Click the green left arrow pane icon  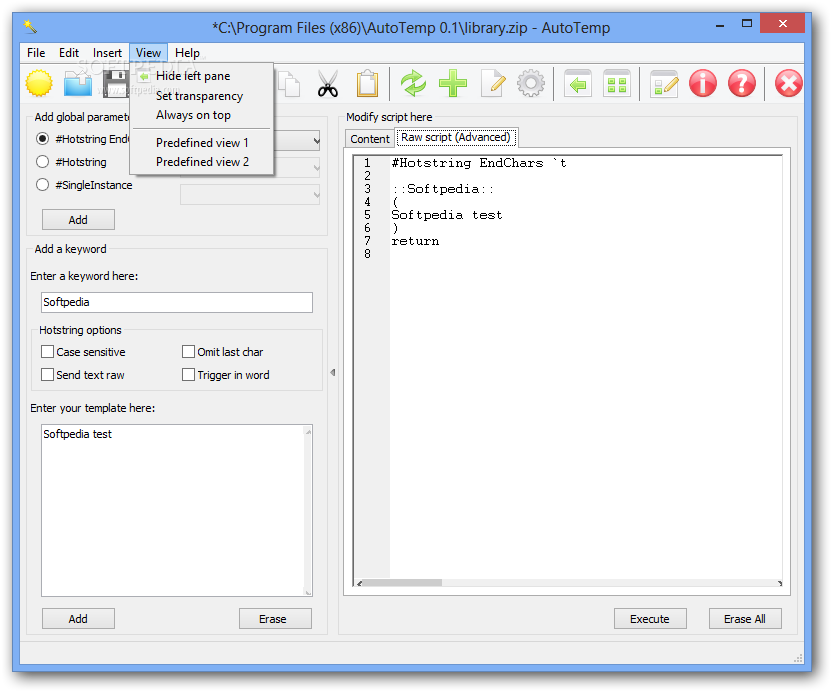[x=577, y=83]
